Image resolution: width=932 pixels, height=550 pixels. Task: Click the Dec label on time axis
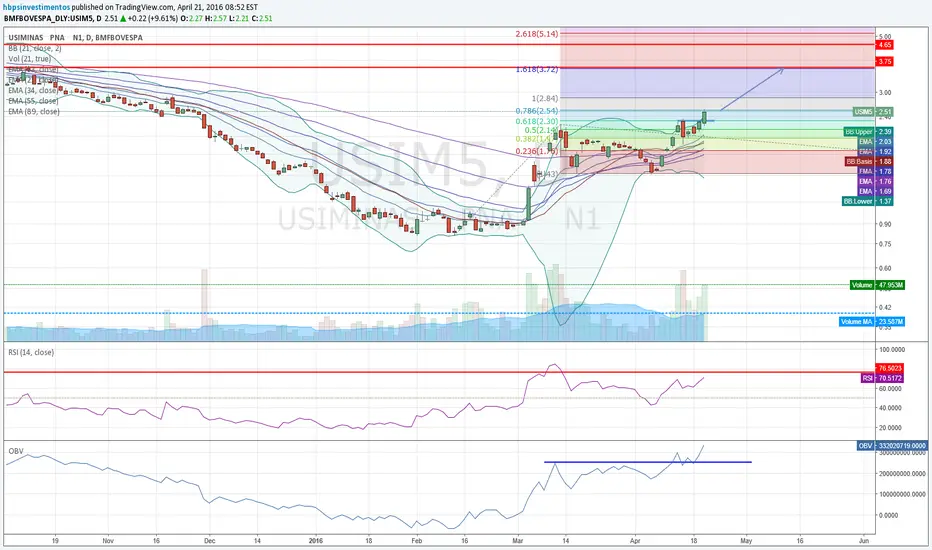(209, 541)
